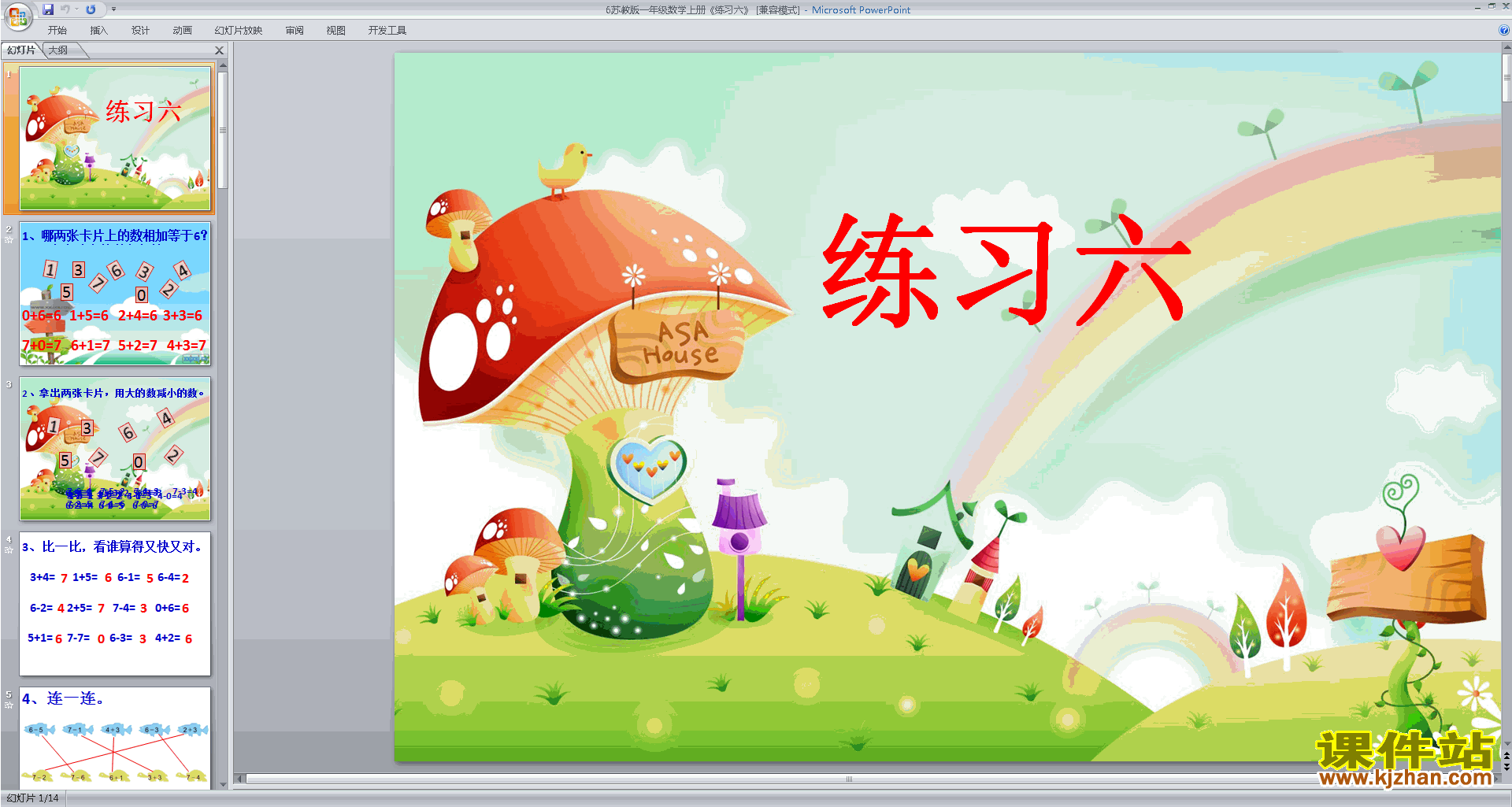Click the blue Help question-mark icon

coord(1504,31)
